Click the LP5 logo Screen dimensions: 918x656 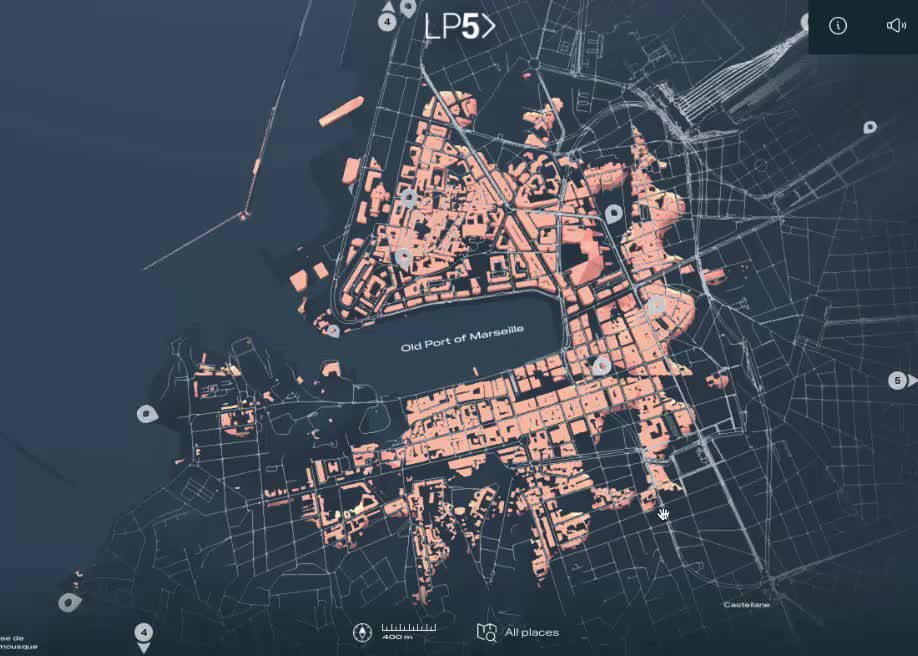(x=459, y=27)
